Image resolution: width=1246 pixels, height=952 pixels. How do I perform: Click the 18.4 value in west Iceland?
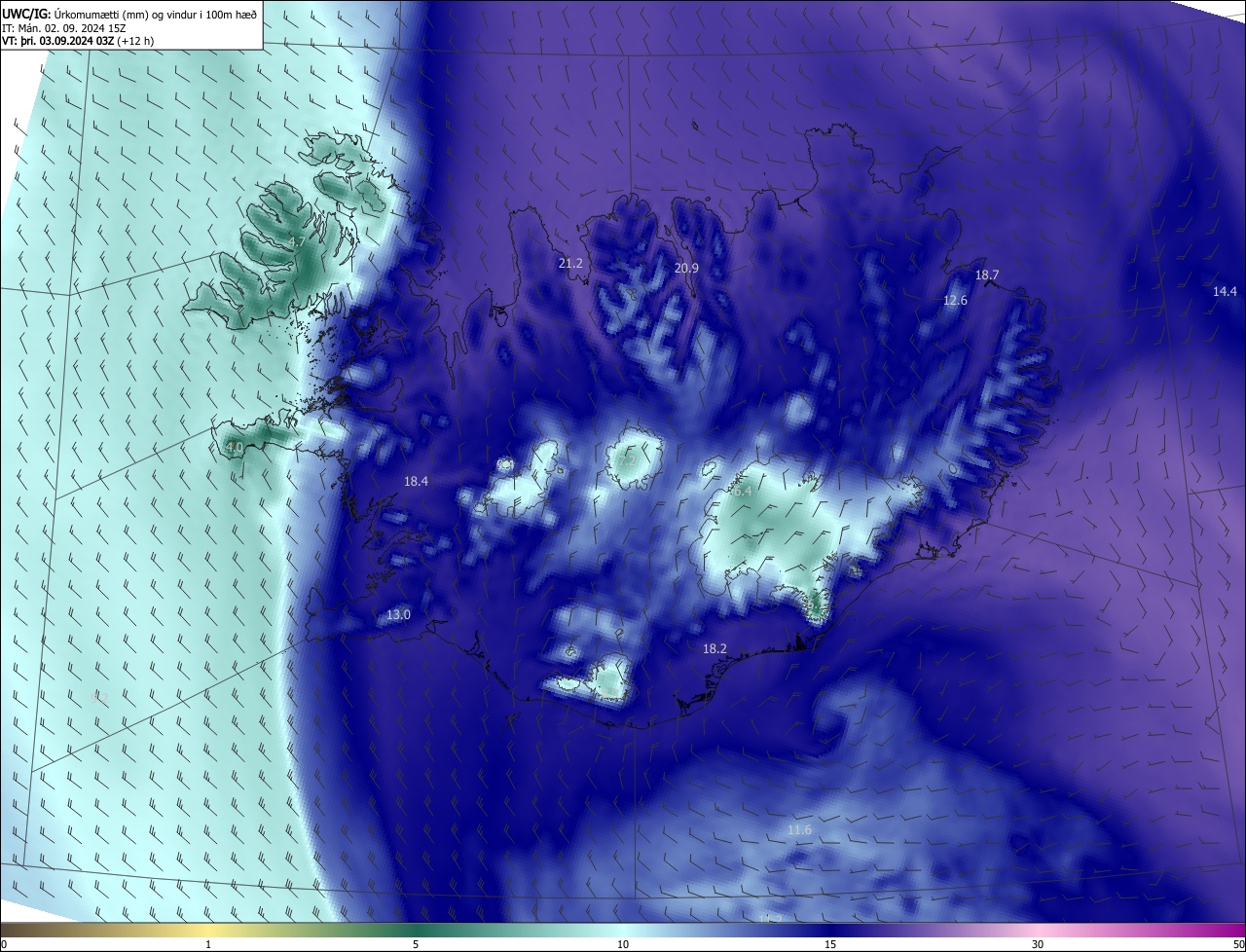416,482
